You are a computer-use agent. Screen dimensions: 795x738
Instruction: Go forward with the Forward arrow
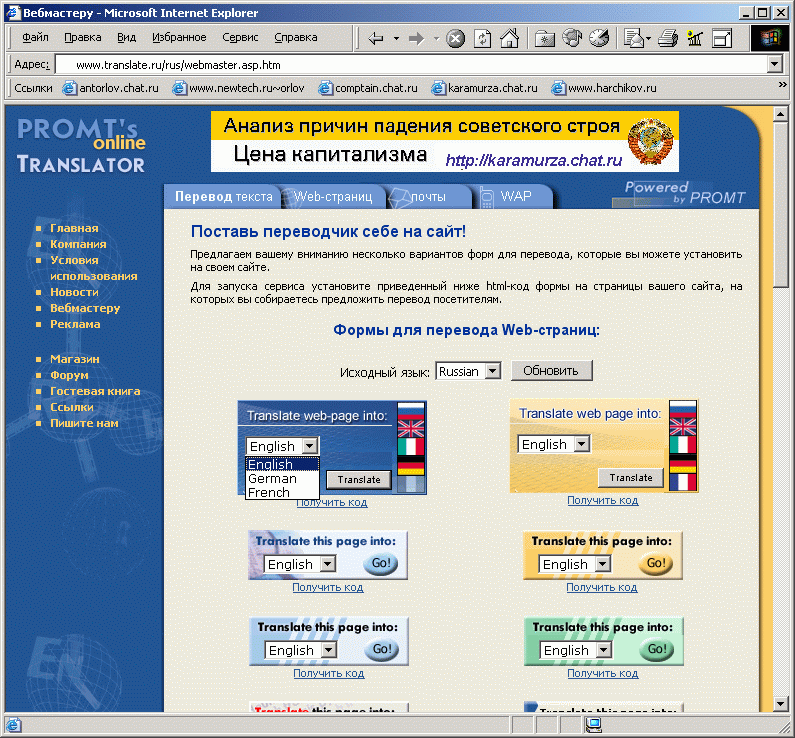click(416, 39)
